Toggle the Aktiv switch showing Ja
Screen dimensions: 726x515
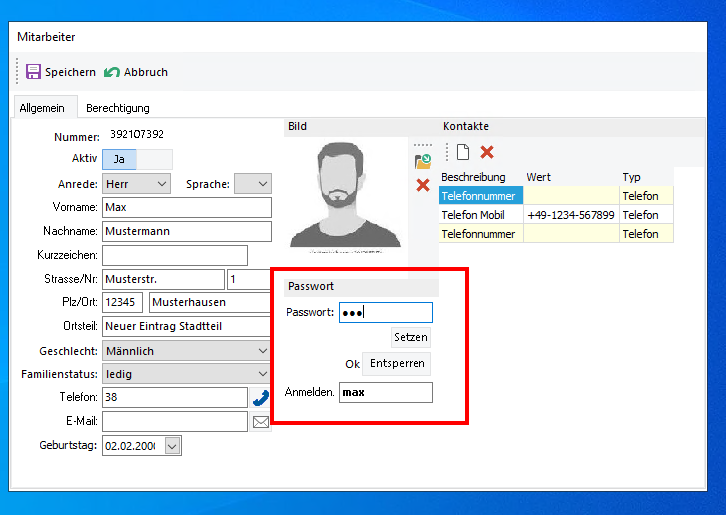137,159
